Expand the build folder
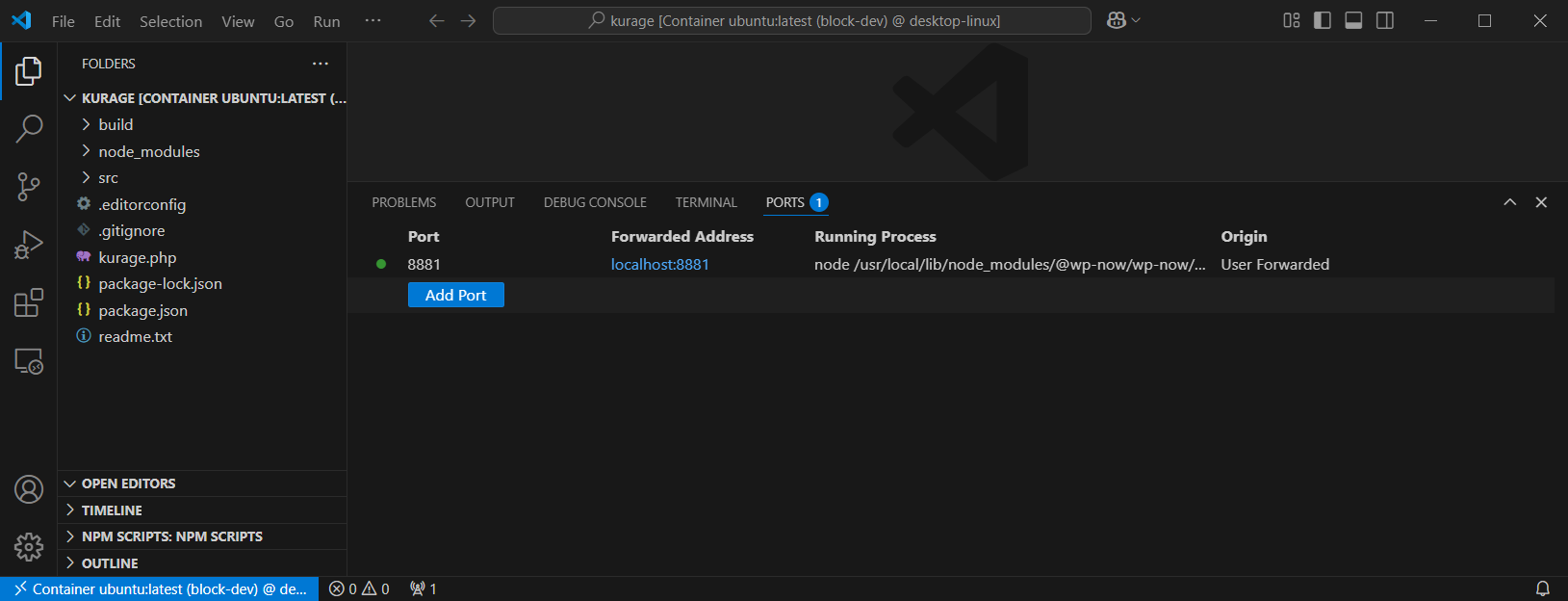1568x601 pixels. (202, 124)
